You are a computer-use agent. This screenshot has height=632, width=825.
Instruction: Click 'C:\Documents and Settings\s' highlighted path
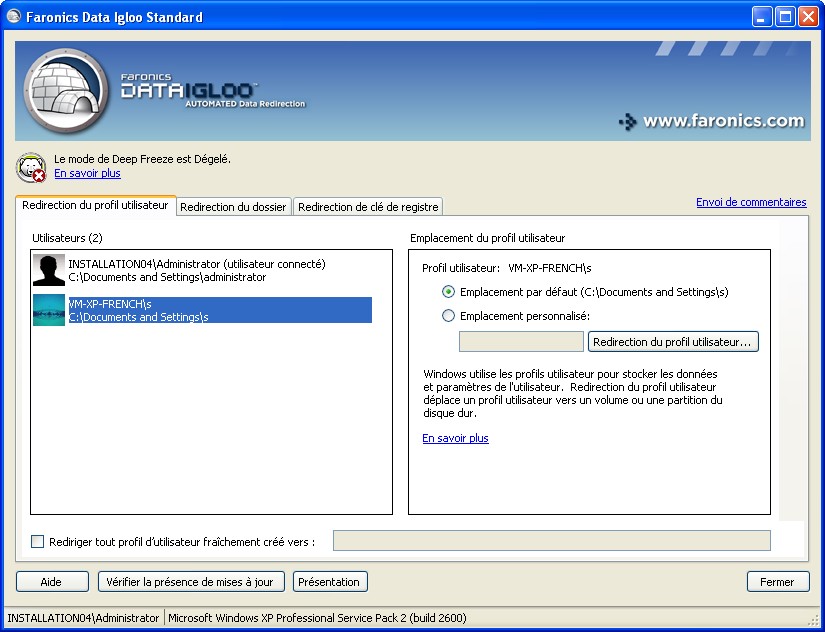[138, 317]
